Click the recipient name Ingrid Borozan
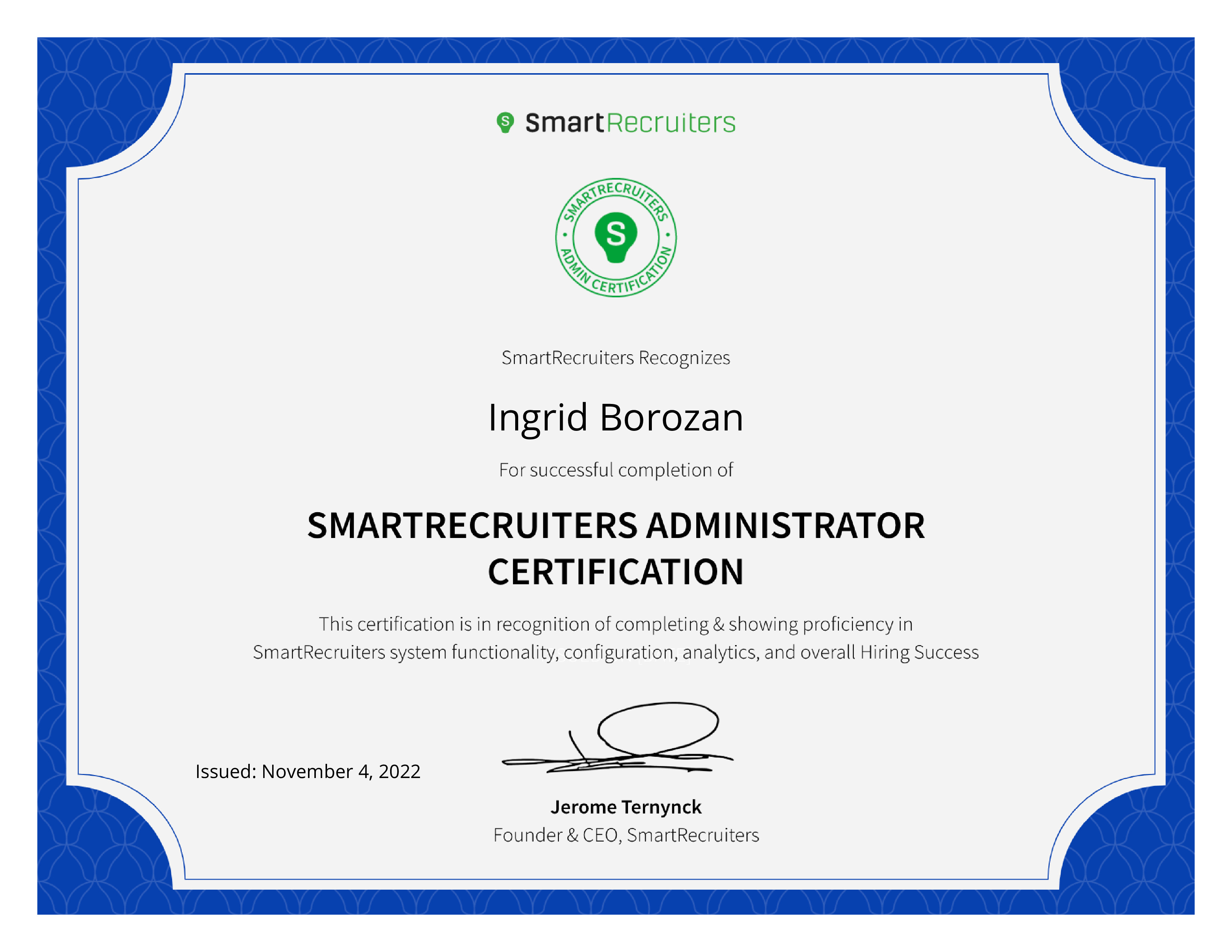Screen dimensions: 1232x952 616,419
